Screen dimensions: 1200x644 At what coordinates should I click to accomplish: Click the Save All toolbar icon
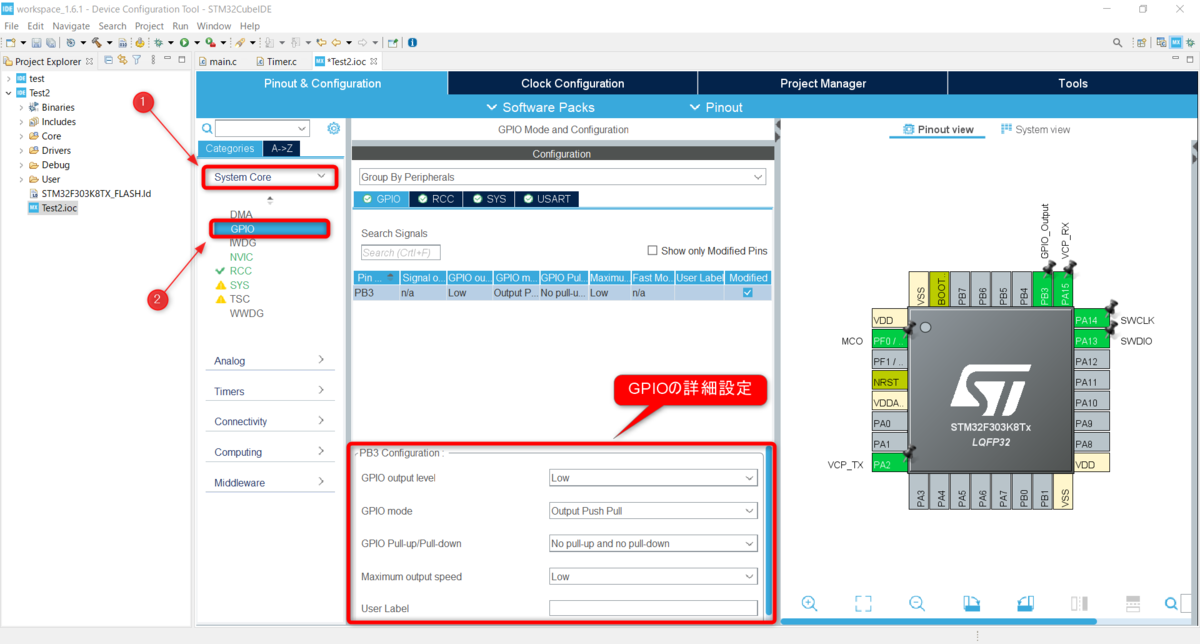[50, 43]
